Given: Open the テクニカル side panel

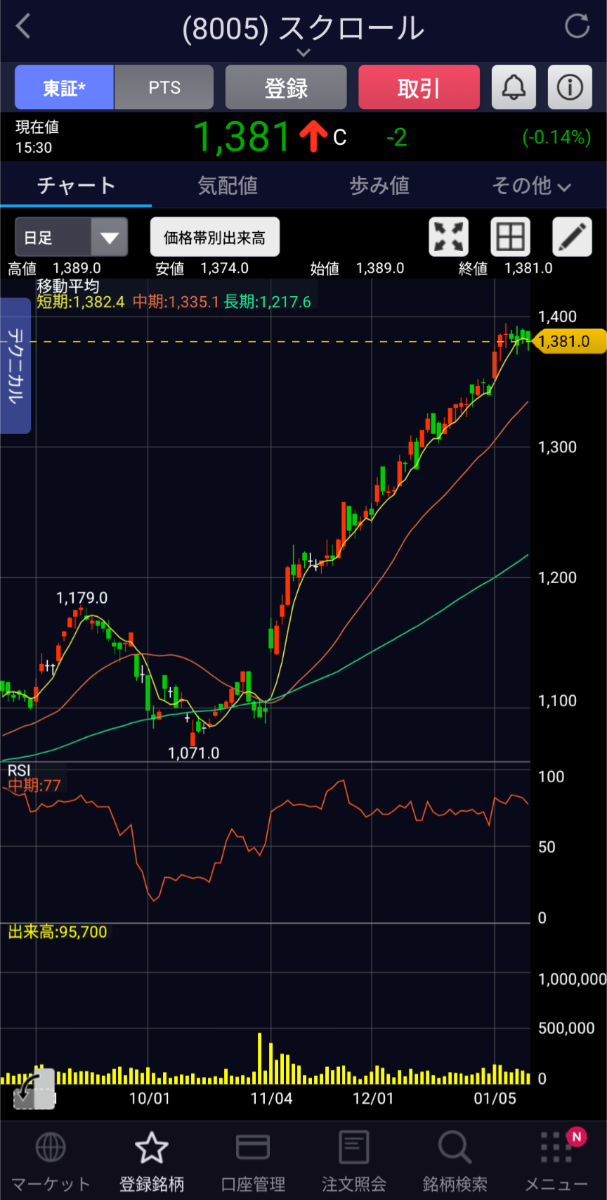Looking at the screenshot, I should (x=16, y=365).
